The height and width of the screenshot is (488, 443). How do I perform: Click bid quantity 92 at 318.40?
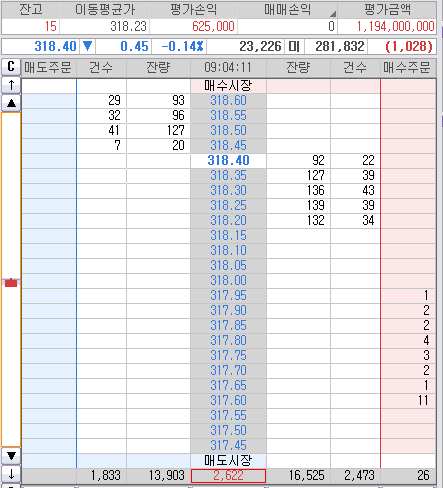[x=299, y=161]
